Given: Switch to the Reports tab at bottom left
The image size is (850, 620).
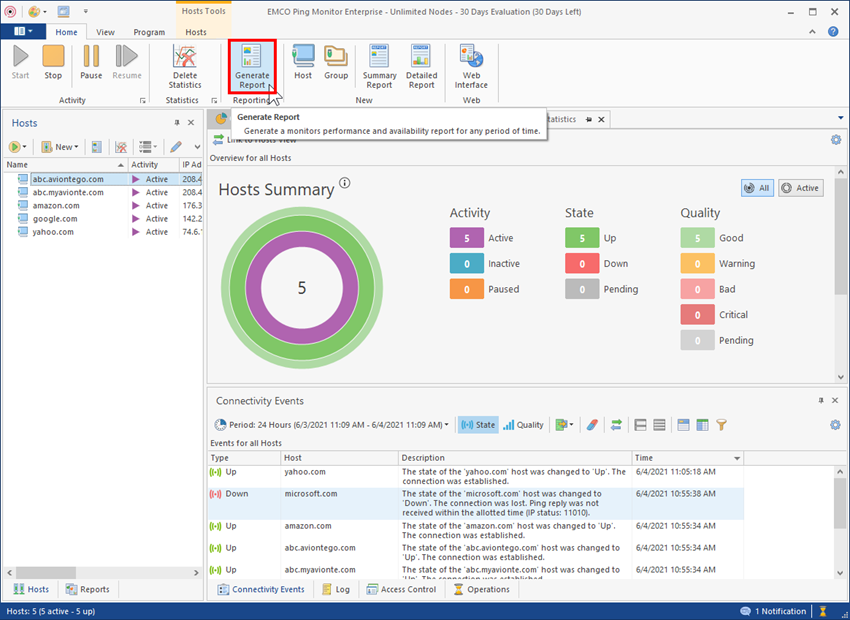Looking at the screenshot, I should click(x=87, y=590).
